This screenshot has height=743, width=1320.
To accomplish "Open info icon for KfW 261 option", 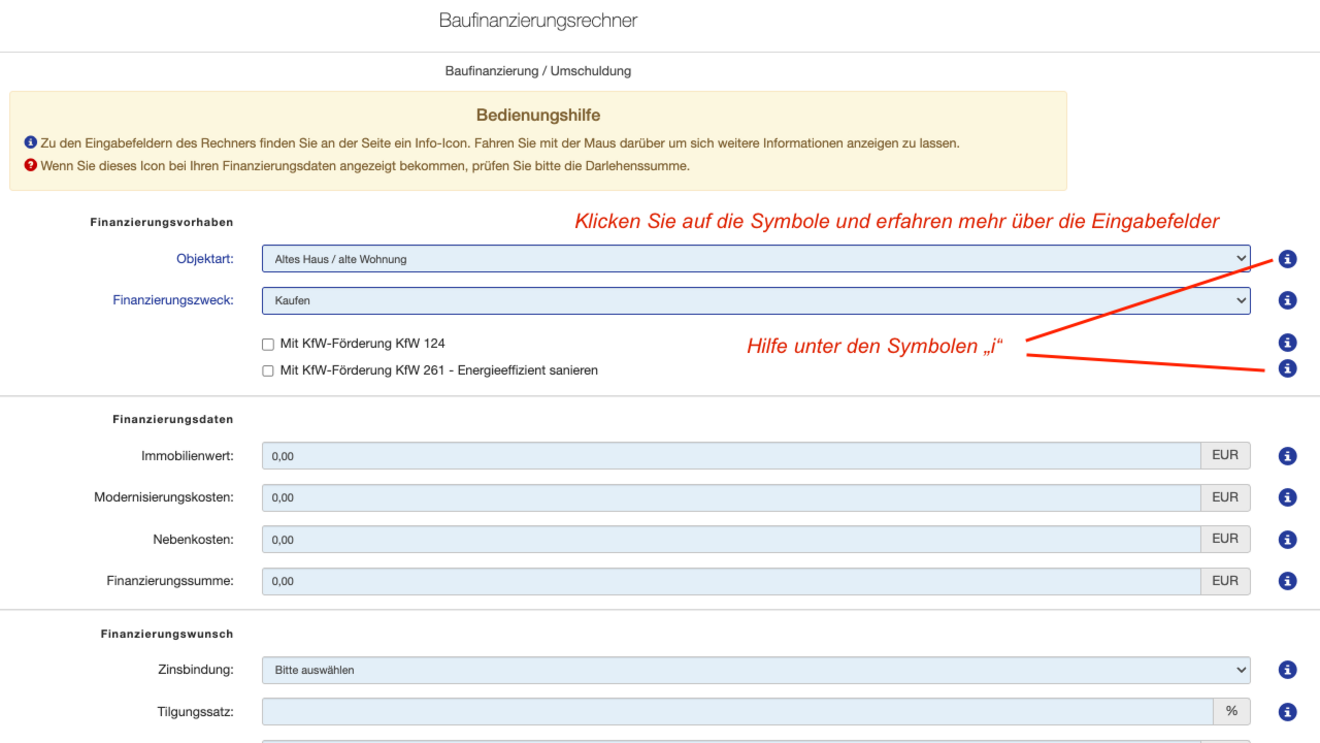I will (1287, 369).
